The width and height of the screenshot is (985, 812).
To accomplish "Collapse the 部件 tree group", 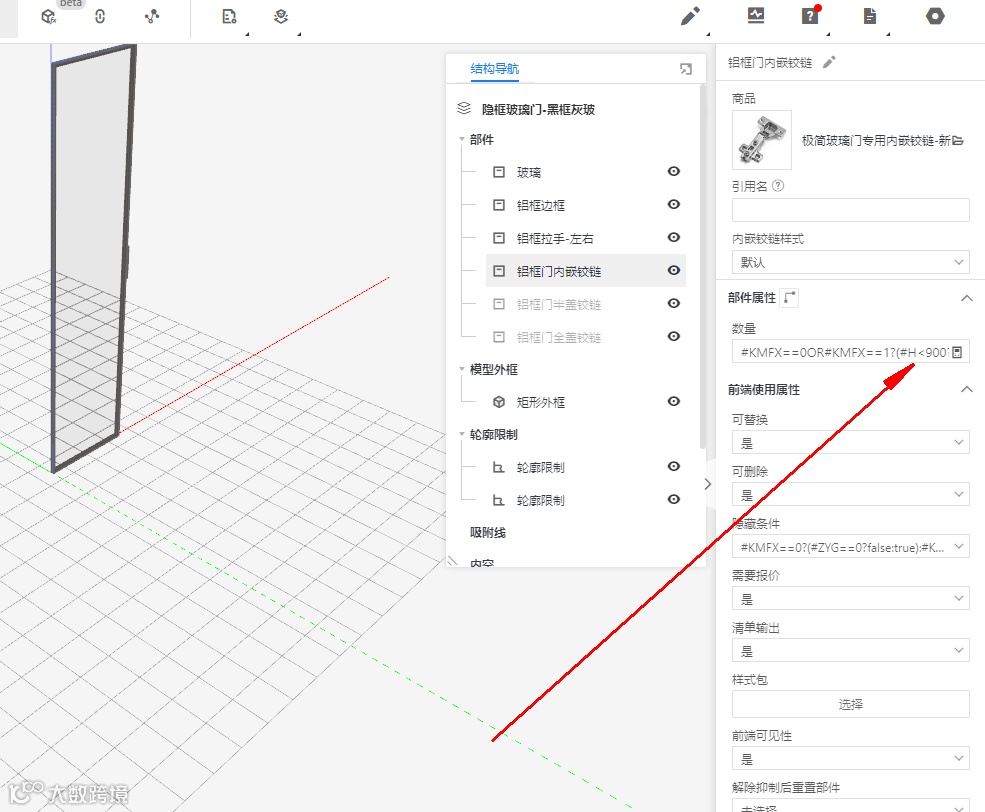I will (x=462, y=139).
